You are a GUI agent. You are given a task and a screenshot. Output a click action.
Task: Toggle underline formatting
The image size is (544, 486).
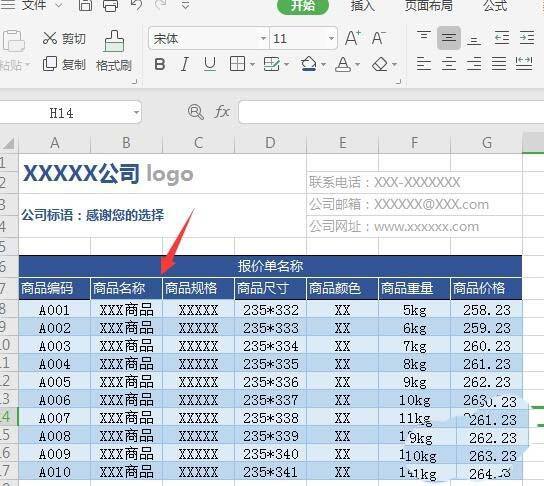click(x=210, y=64)
